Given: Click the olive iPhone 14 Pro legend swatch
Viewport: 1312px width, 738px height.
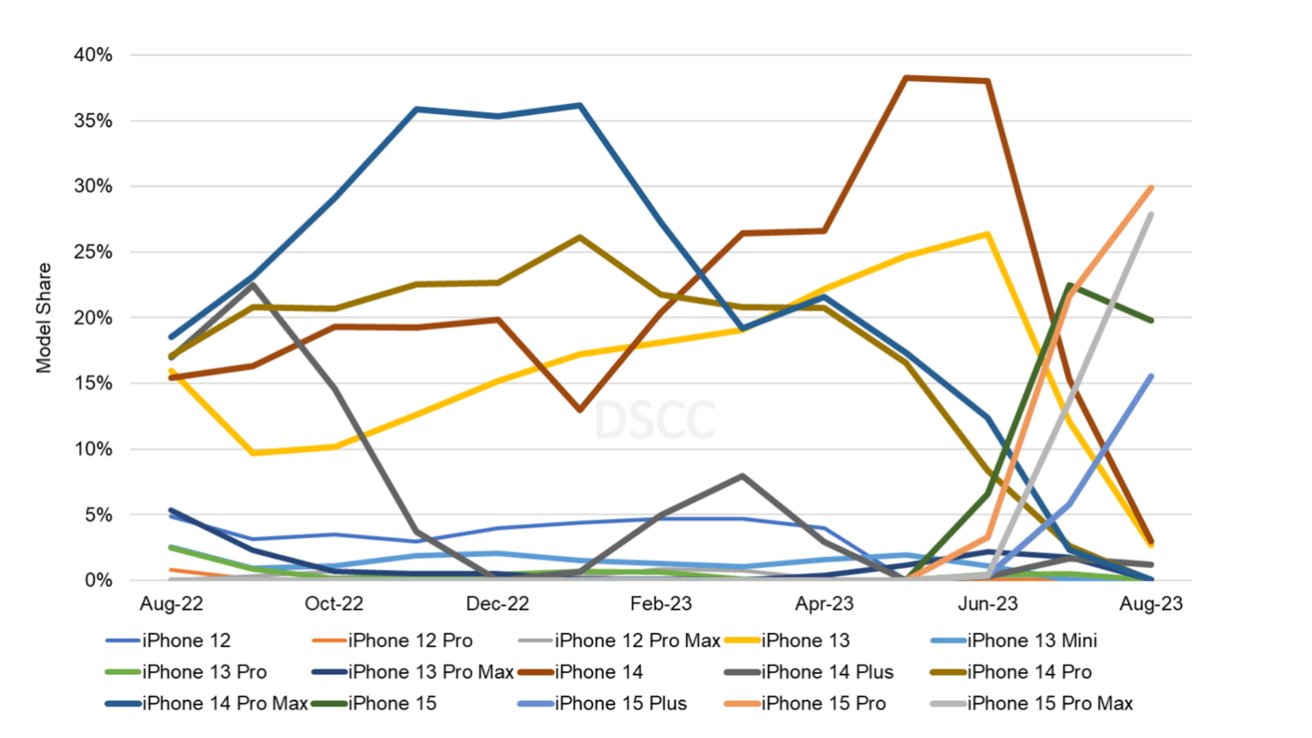Looking at the screenshot, I should (x=945, y=672).
